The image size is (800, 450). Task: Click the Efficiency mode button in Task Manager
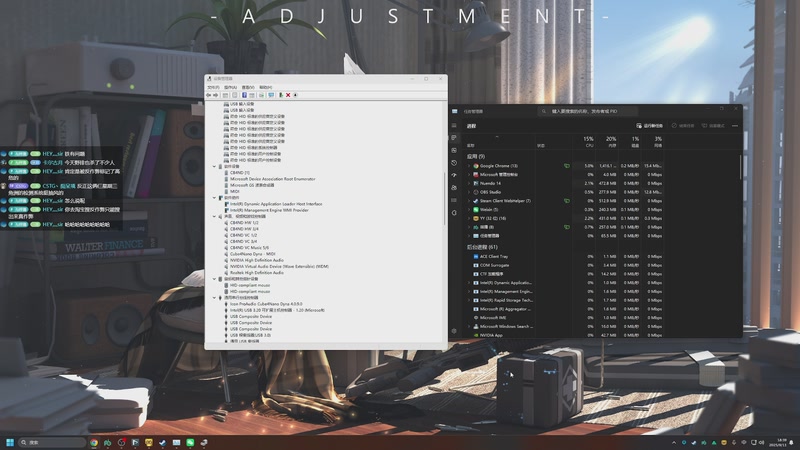coord(713,126)
